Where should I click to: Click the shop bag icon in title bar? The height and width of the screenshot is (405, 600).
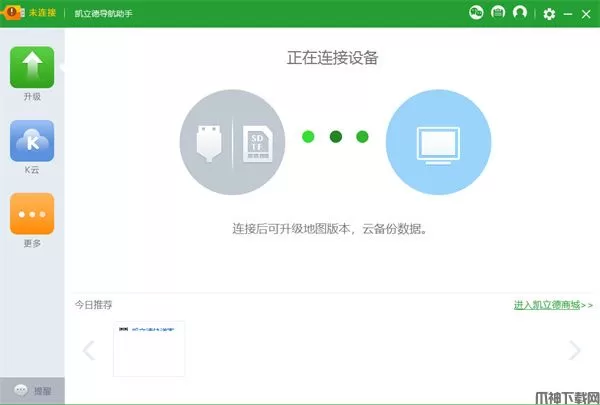coord(498,13)
